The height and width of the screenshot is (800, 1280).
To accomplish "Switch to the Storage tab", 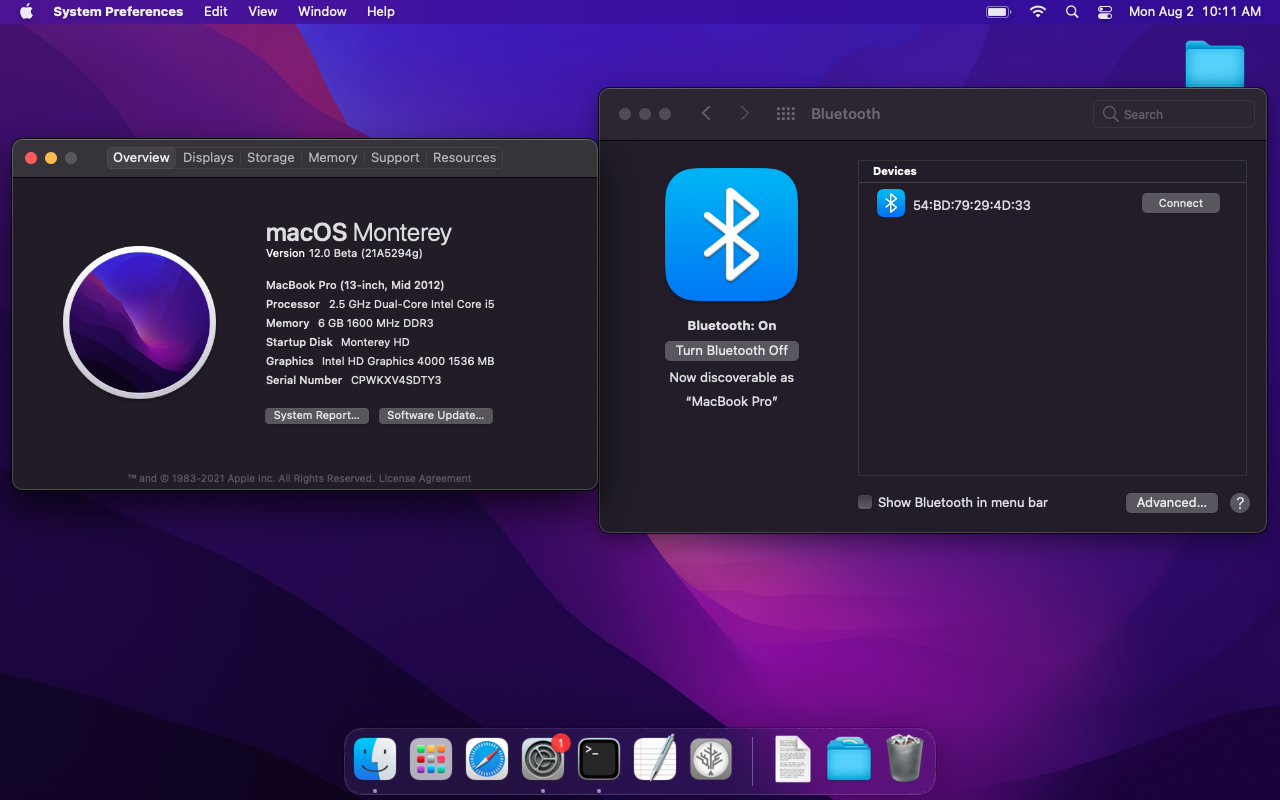I will [x=271, y=158].
